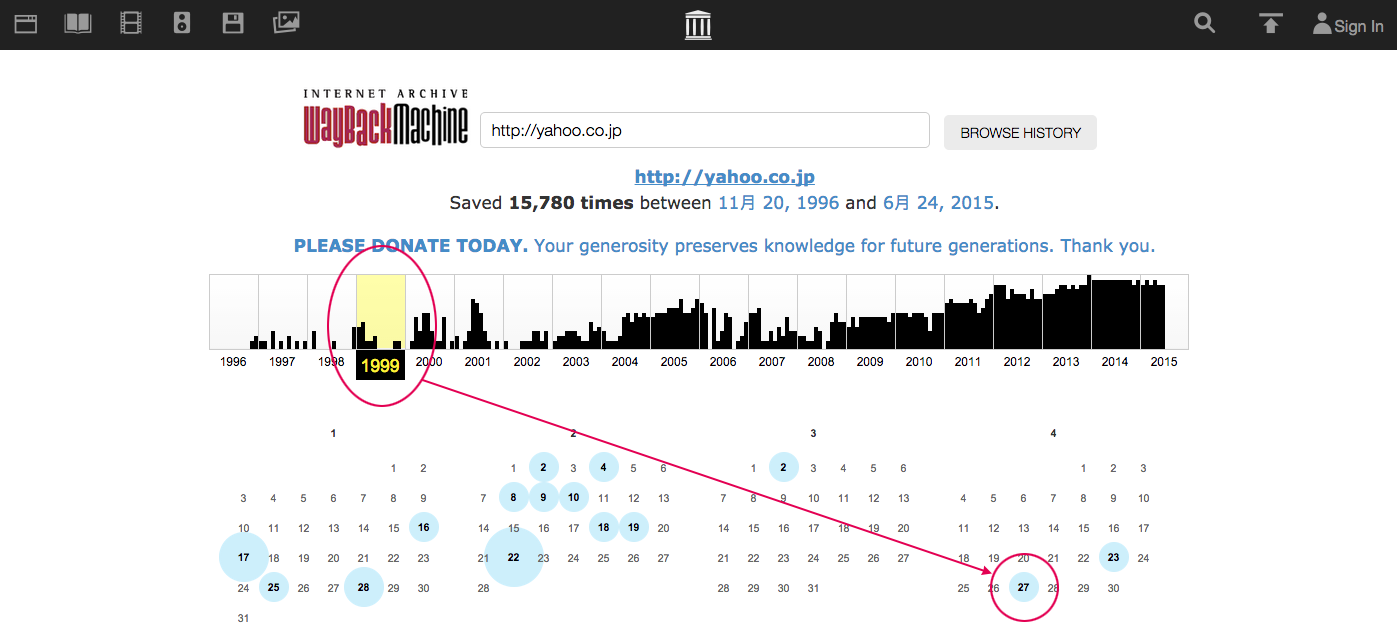Viewport: 1397px width, 634px height.
Task: Open the February 9 snapshot
Action: [x=544, y=497]
